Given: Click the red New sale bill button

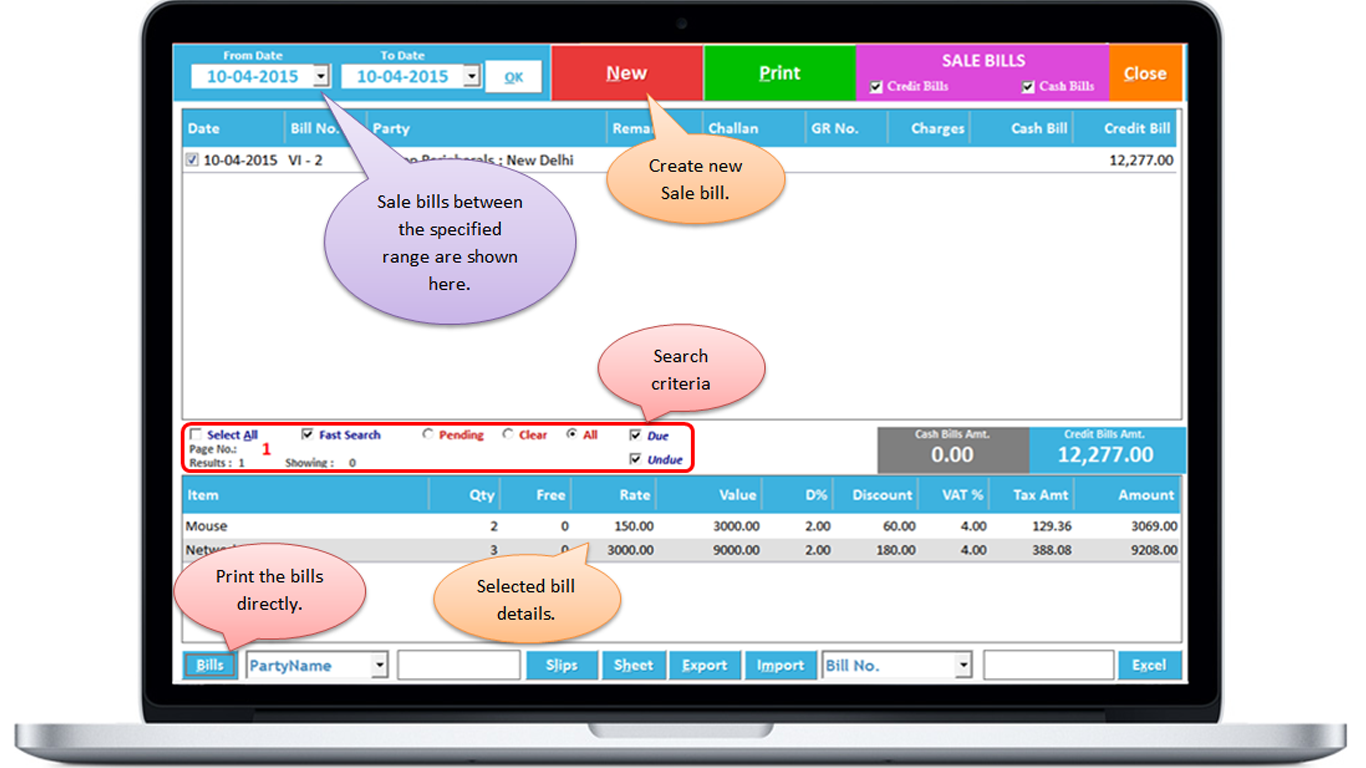Looking at the screenshot, I should [626, 73].
